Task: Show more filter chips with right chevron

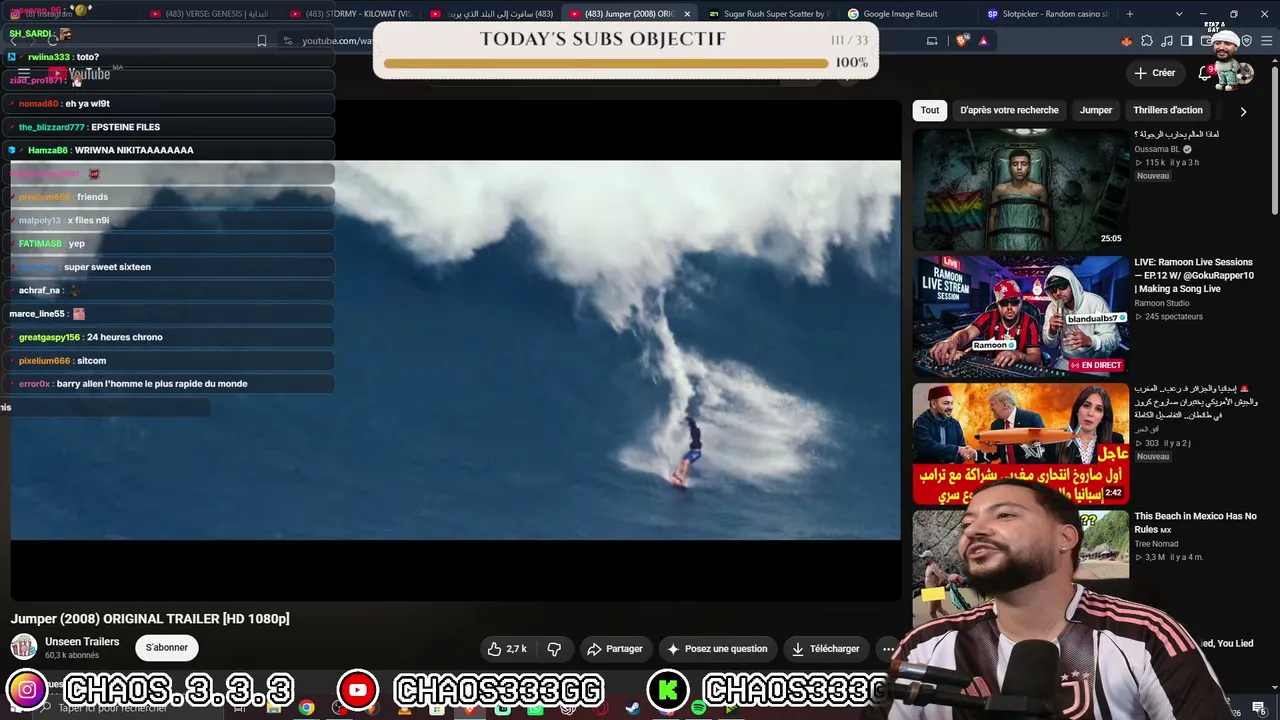Action: 1243,111
